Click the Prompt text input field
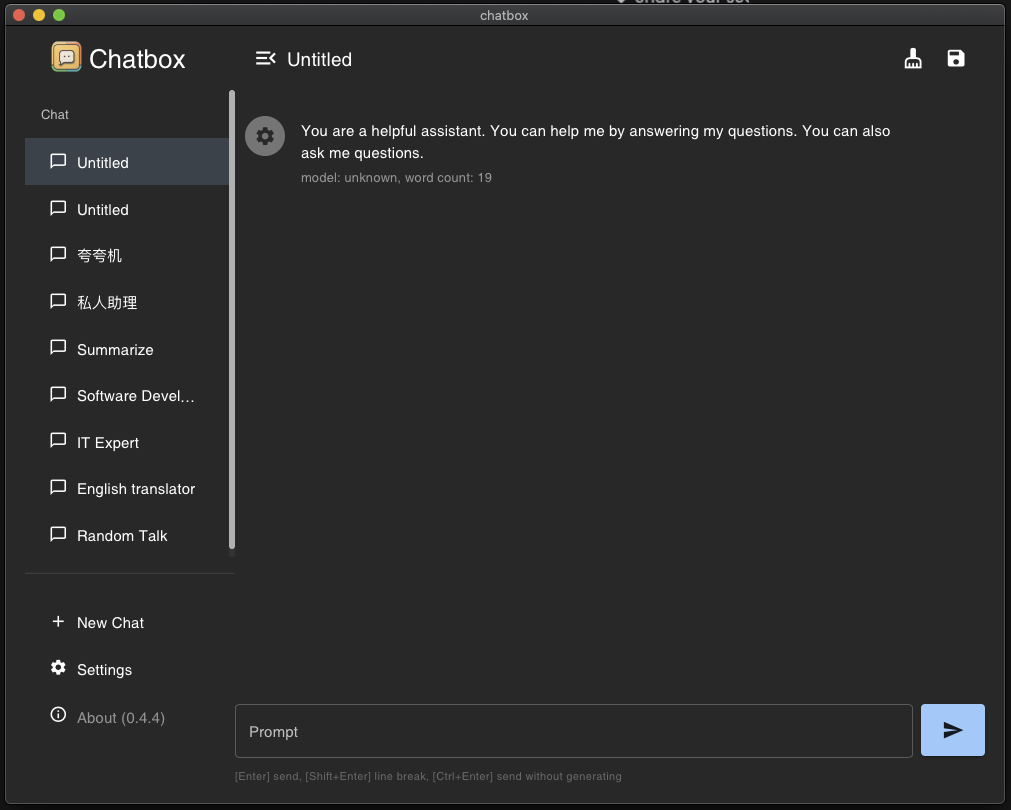 click(x=573, y=731)
